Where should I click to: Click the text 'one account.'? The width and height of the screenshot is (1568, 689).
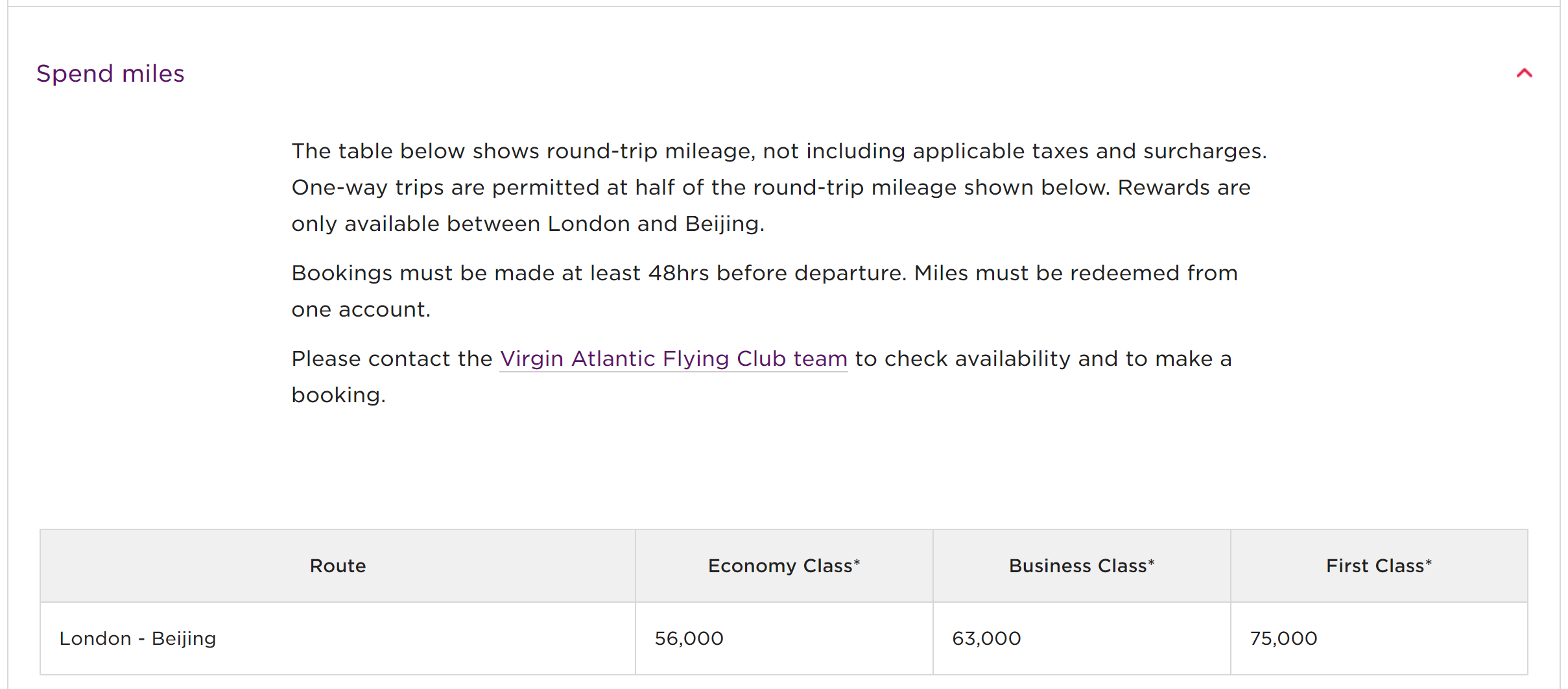361,309
